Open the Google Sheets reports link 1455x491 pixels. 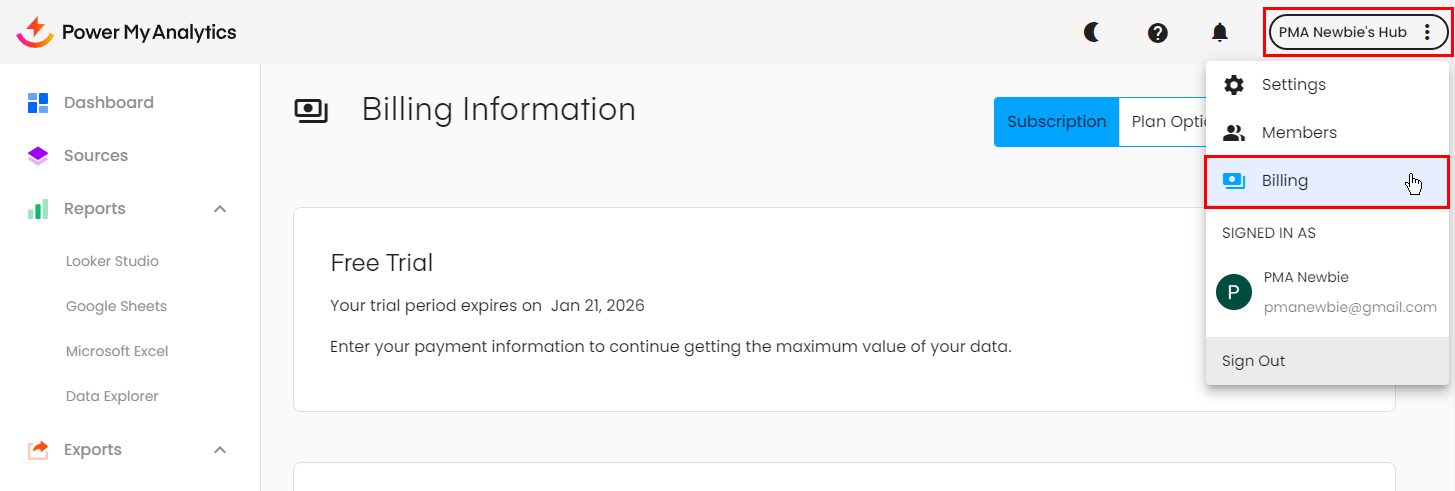pyautogui.click(x=116, y=306)
